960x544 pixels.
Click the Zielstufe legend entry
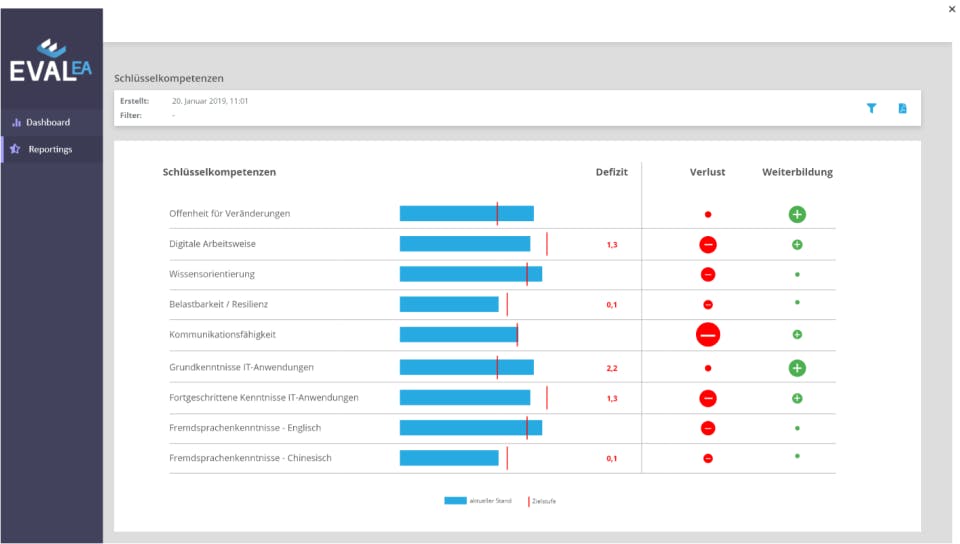coord(542,501)
